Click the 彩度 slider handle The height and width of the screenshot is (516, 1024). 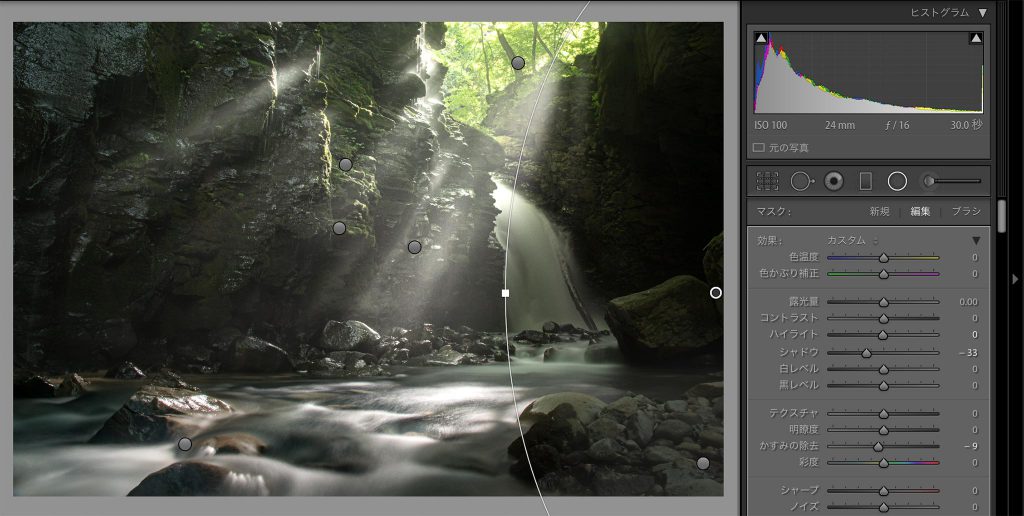pyautogui.click(x=884, y=462)
